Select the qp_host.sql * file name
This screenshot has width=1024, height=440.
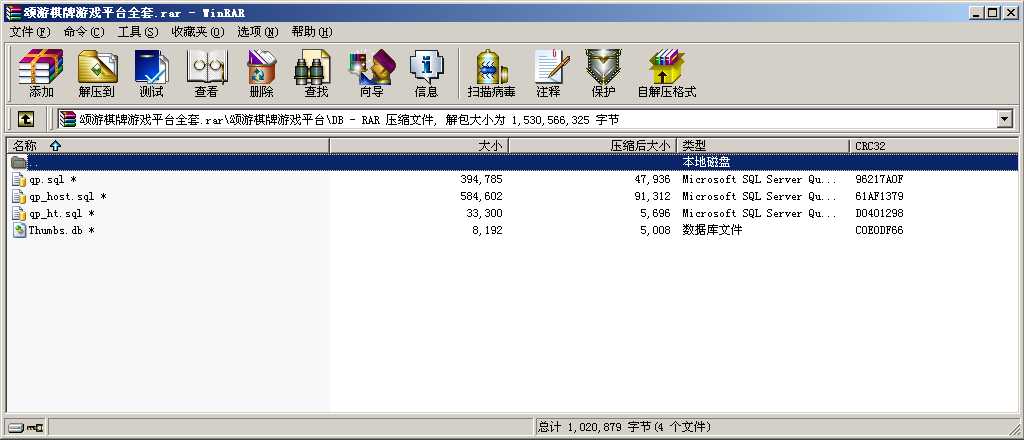click(67, 196)
